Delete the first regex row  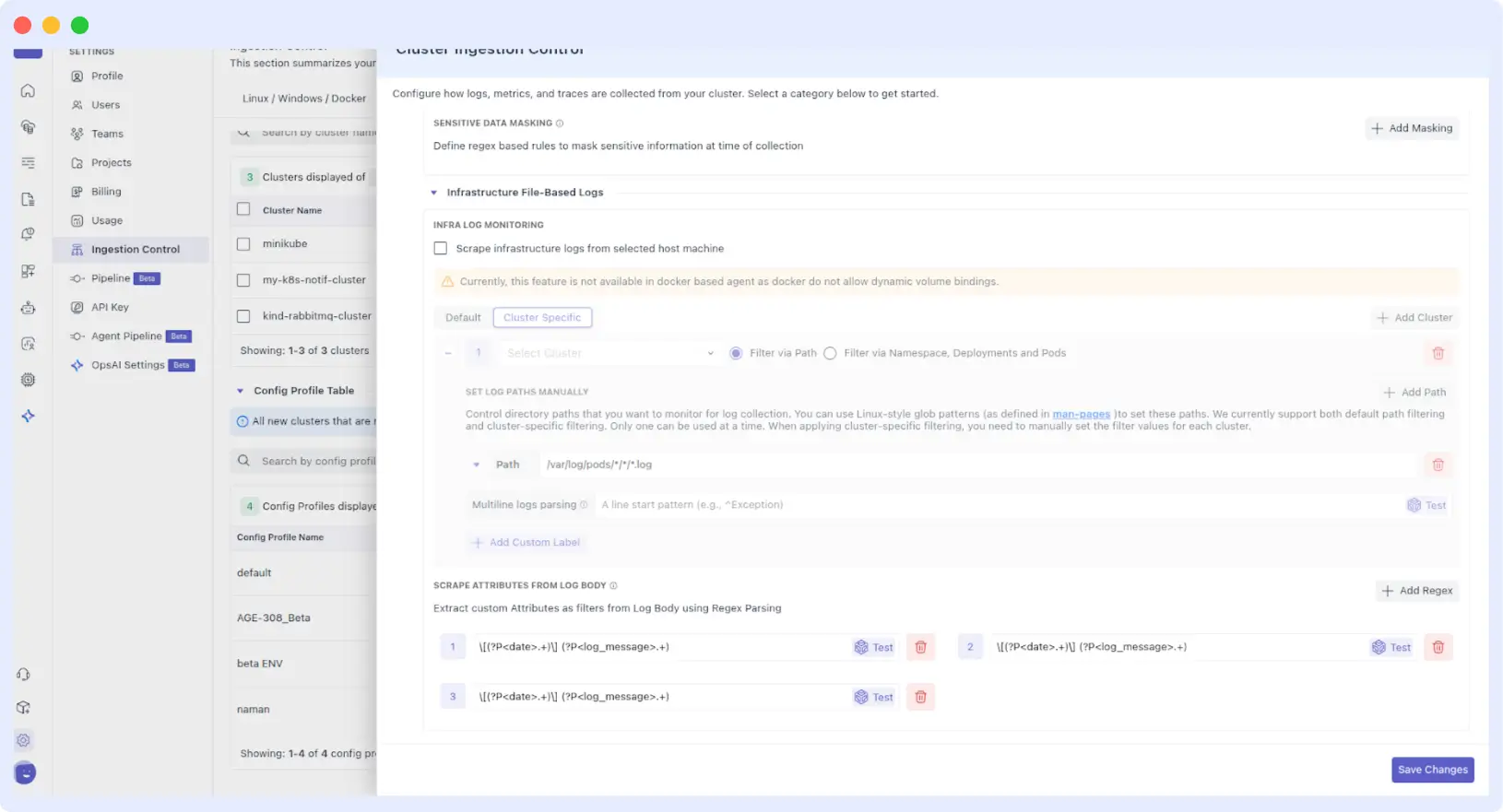[x=920, y=647]
